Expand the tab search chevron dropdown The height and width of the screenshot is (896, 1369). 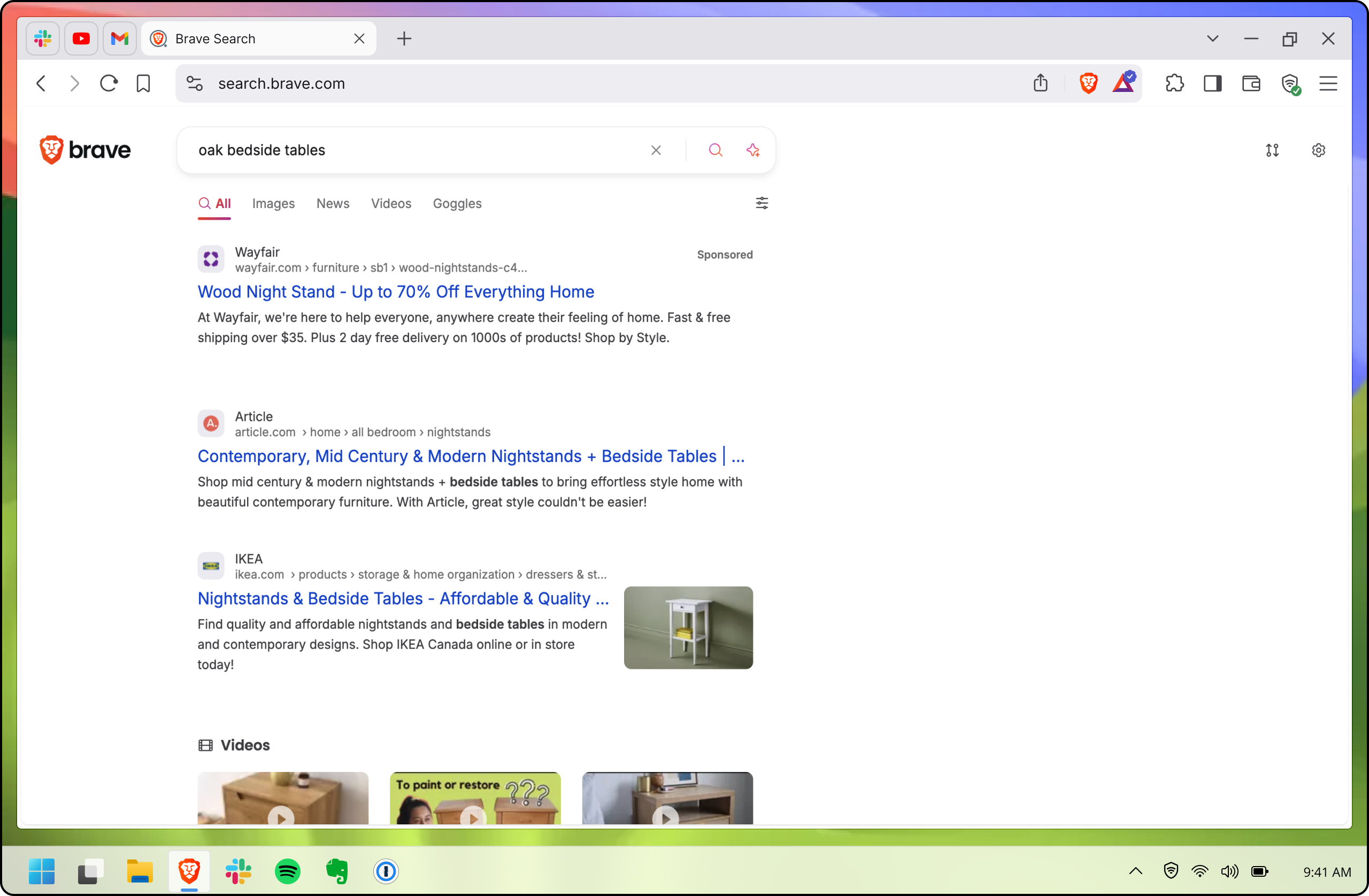coord(1212,38)
